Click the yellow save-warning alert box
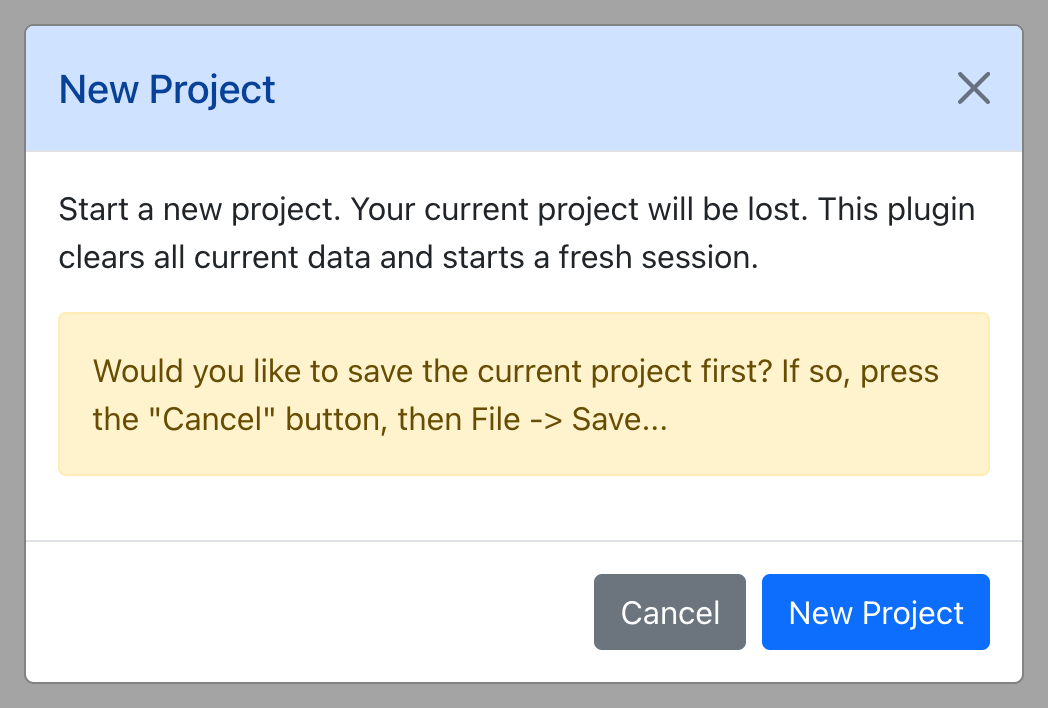The width and height of the screenshot is (1048, 708). click(x=524, y=394)
